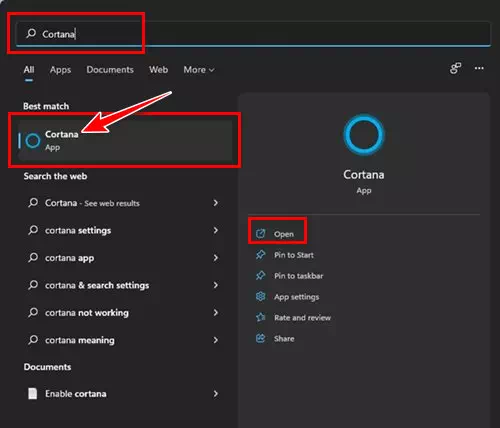
Task: Switch to the Apps tab
Action: pyautogui.click(x=60, y=70)
